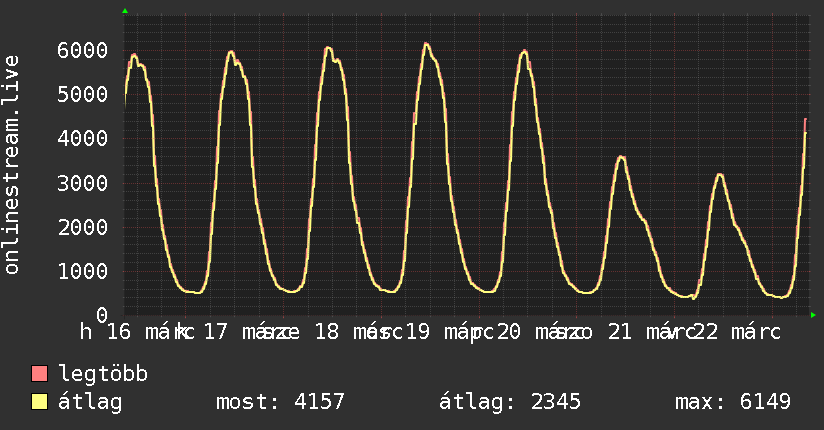Click the 18 date label on x-axis
Screen dimensions: 824x430
pyautogui.click(x=327, y=332)
